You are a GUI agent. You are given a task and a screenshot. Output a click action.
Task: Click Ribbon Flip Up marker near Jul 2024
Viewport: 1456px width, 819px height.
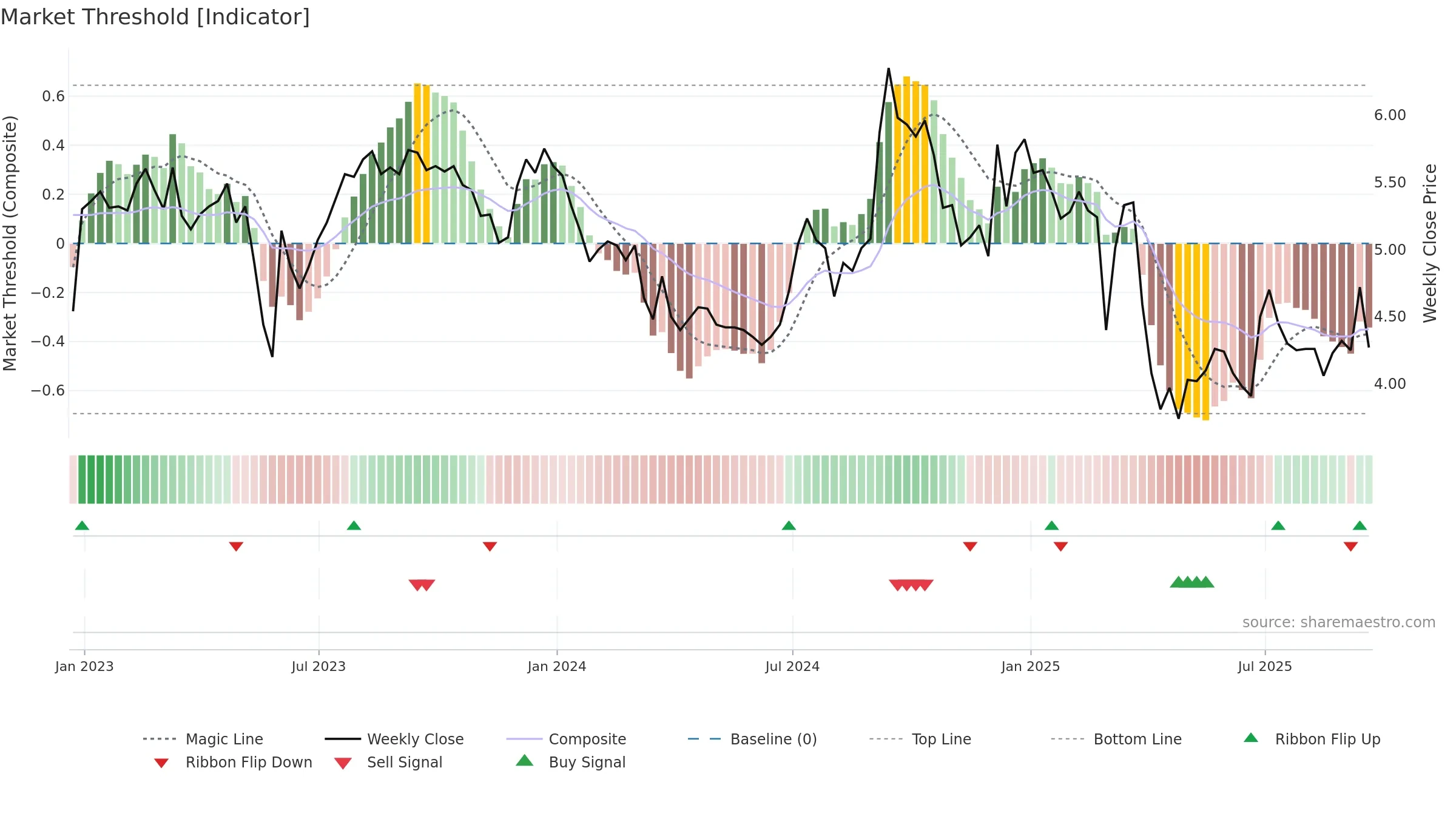tap(789, 525)
